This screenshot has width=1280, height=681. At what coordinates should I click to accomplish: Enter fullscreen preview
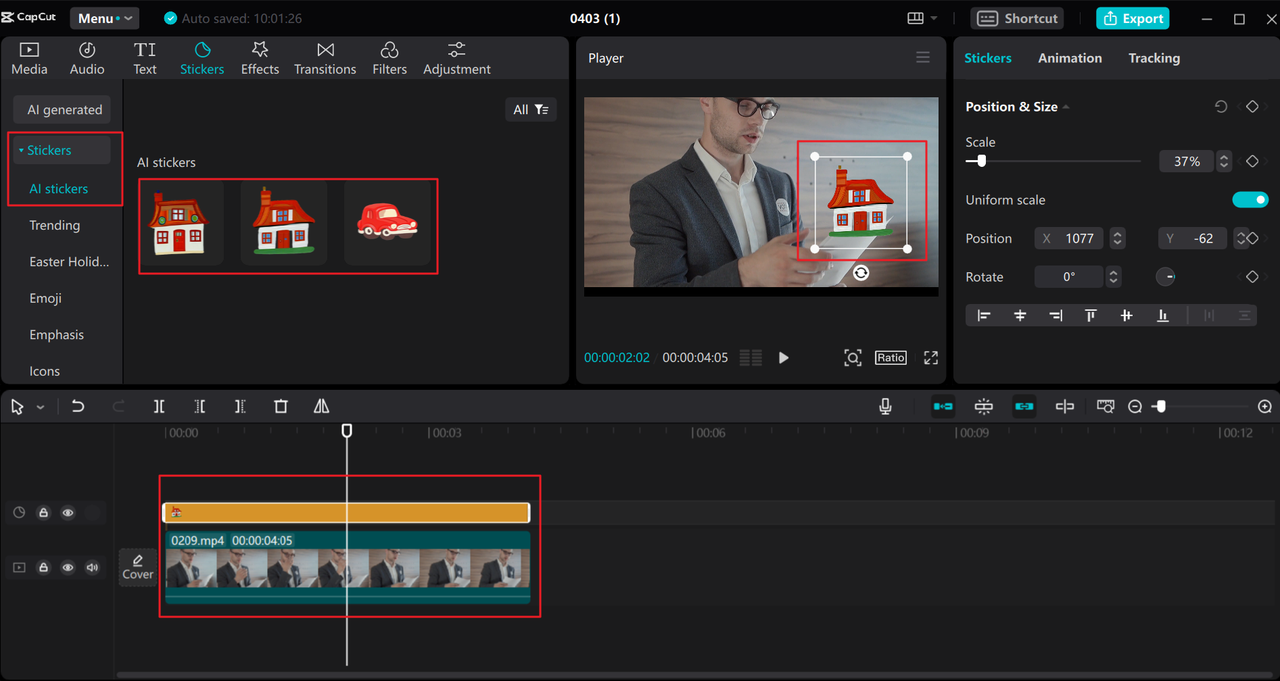(931, 357)
